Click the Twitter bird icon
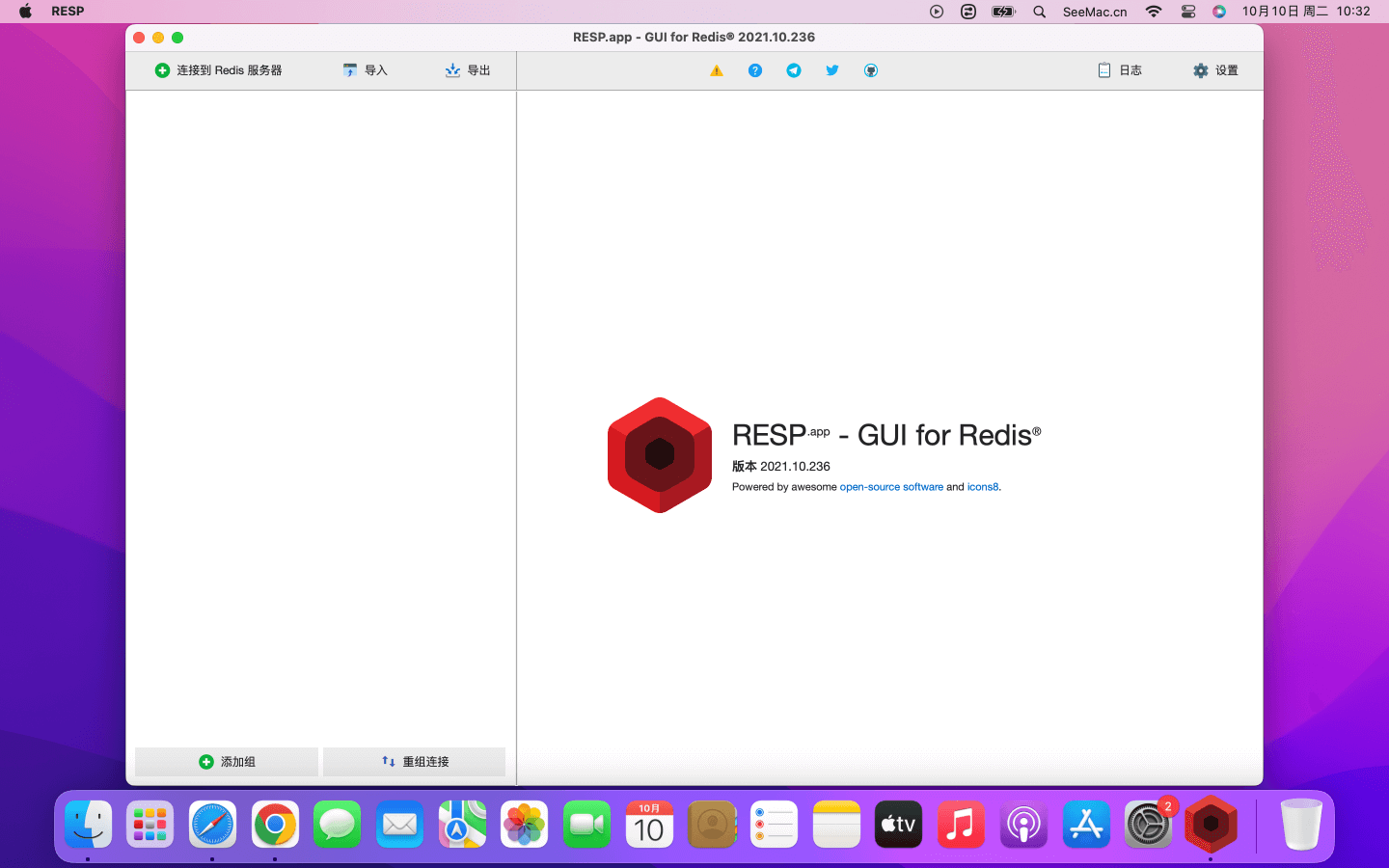 [832, 70]
